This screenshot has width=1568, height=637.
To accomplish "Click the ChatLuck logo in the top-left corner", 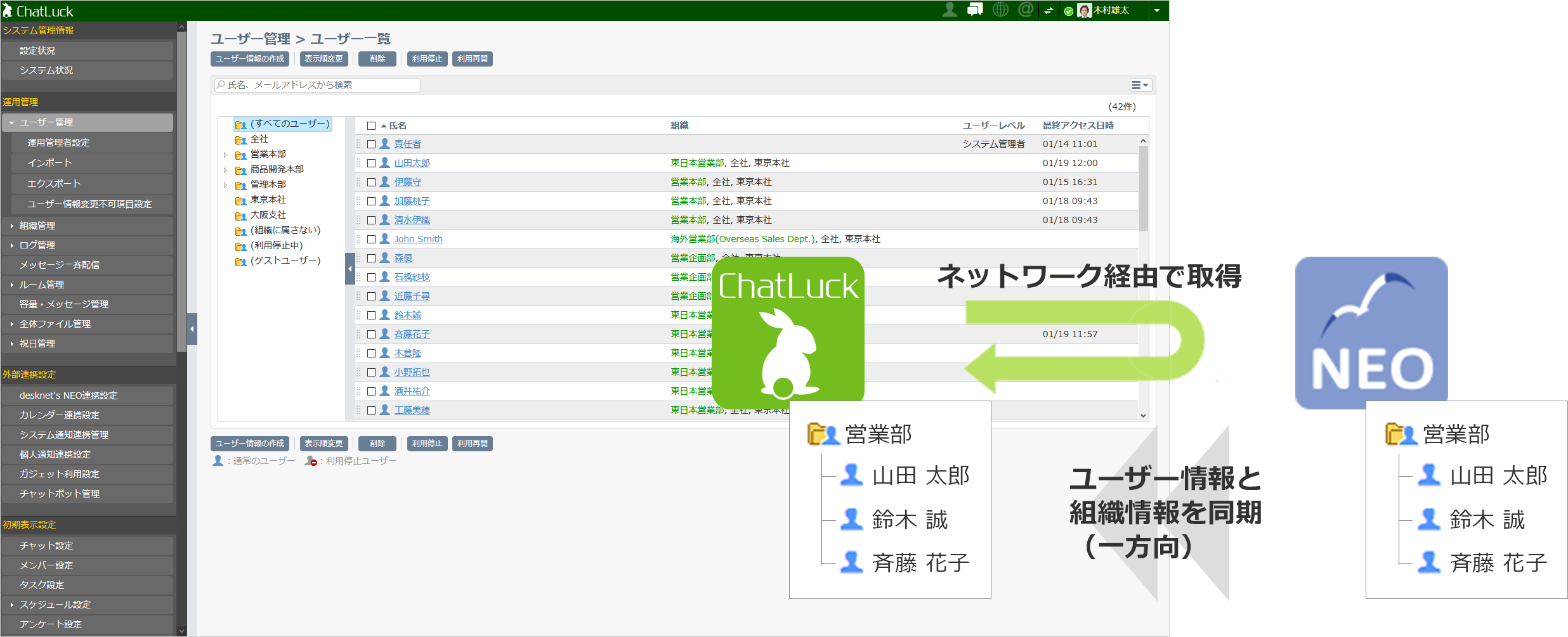I will (x=38, y=10).
